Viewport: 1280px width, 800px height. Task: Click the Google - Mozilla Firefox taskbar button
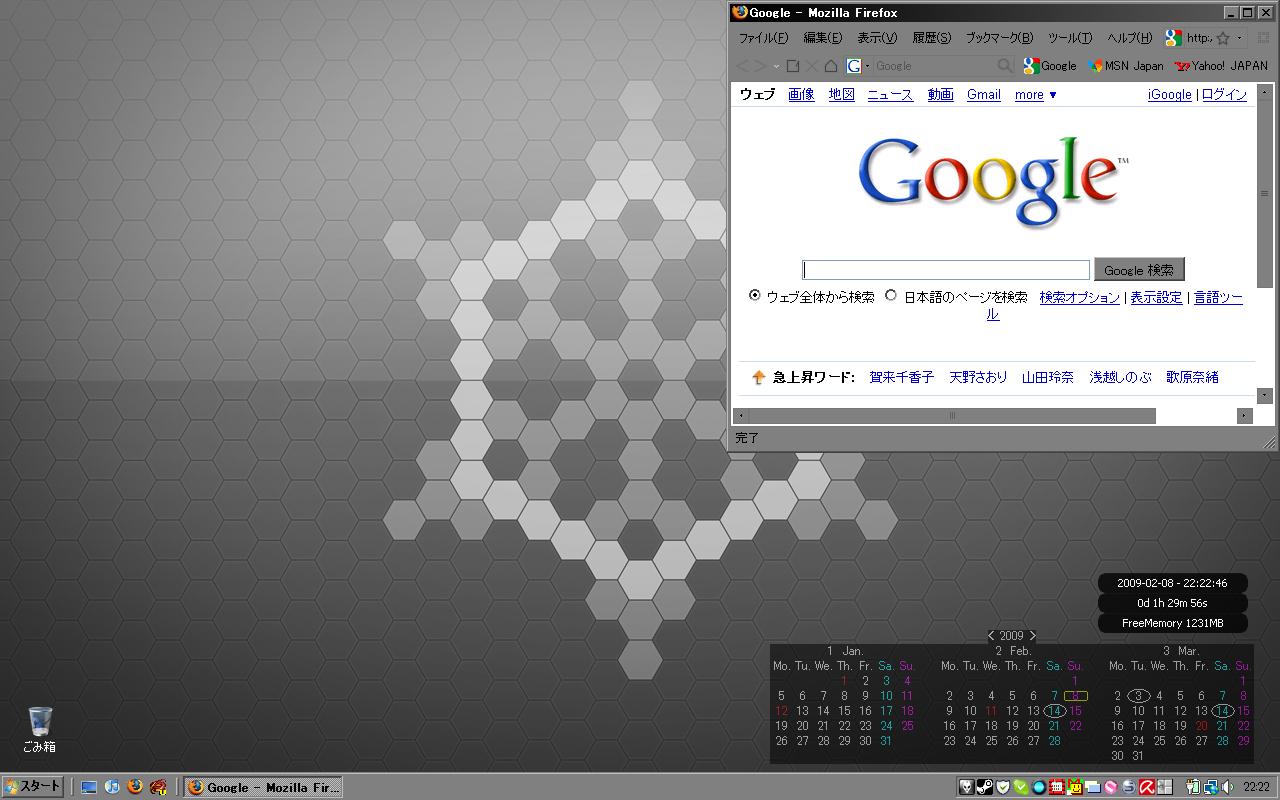click(x=264, y=787)
